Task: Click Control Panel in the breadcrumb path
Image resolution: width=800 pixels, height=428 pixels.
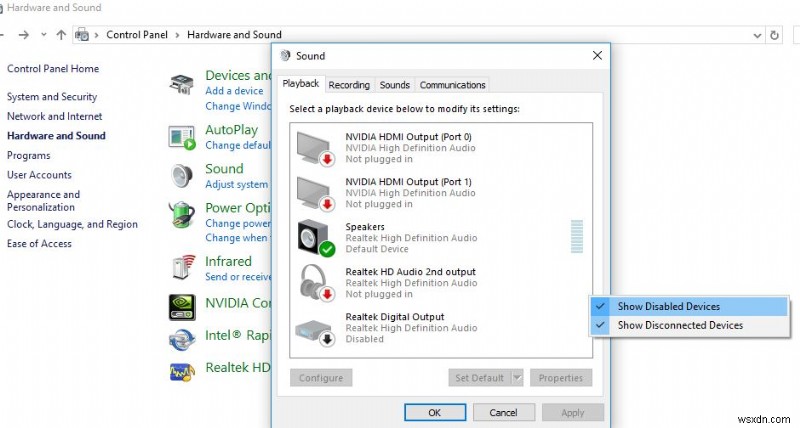Action: click(x=137, y=35)
